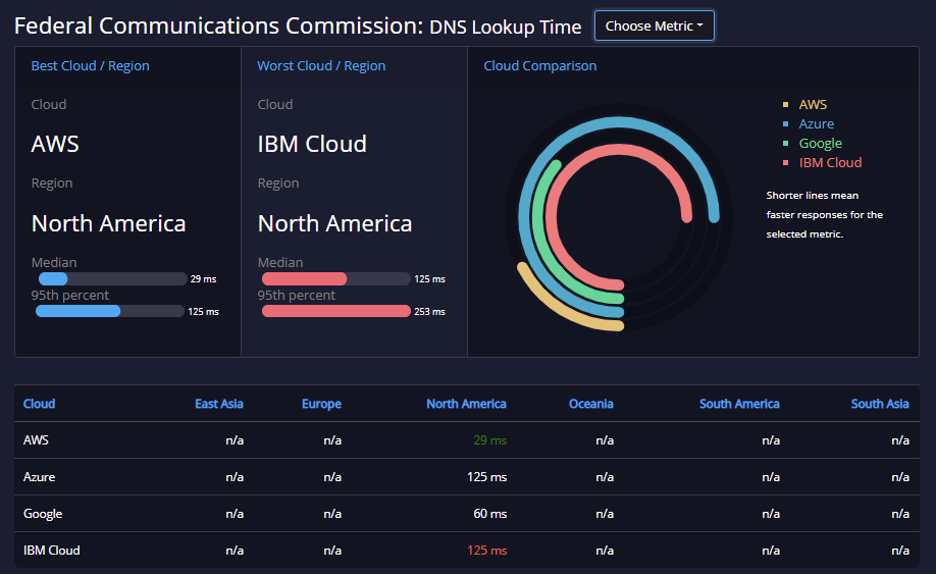Click the Cloud Comparison heading
Viewport: 936px width, 574px height.
[540, 66]
